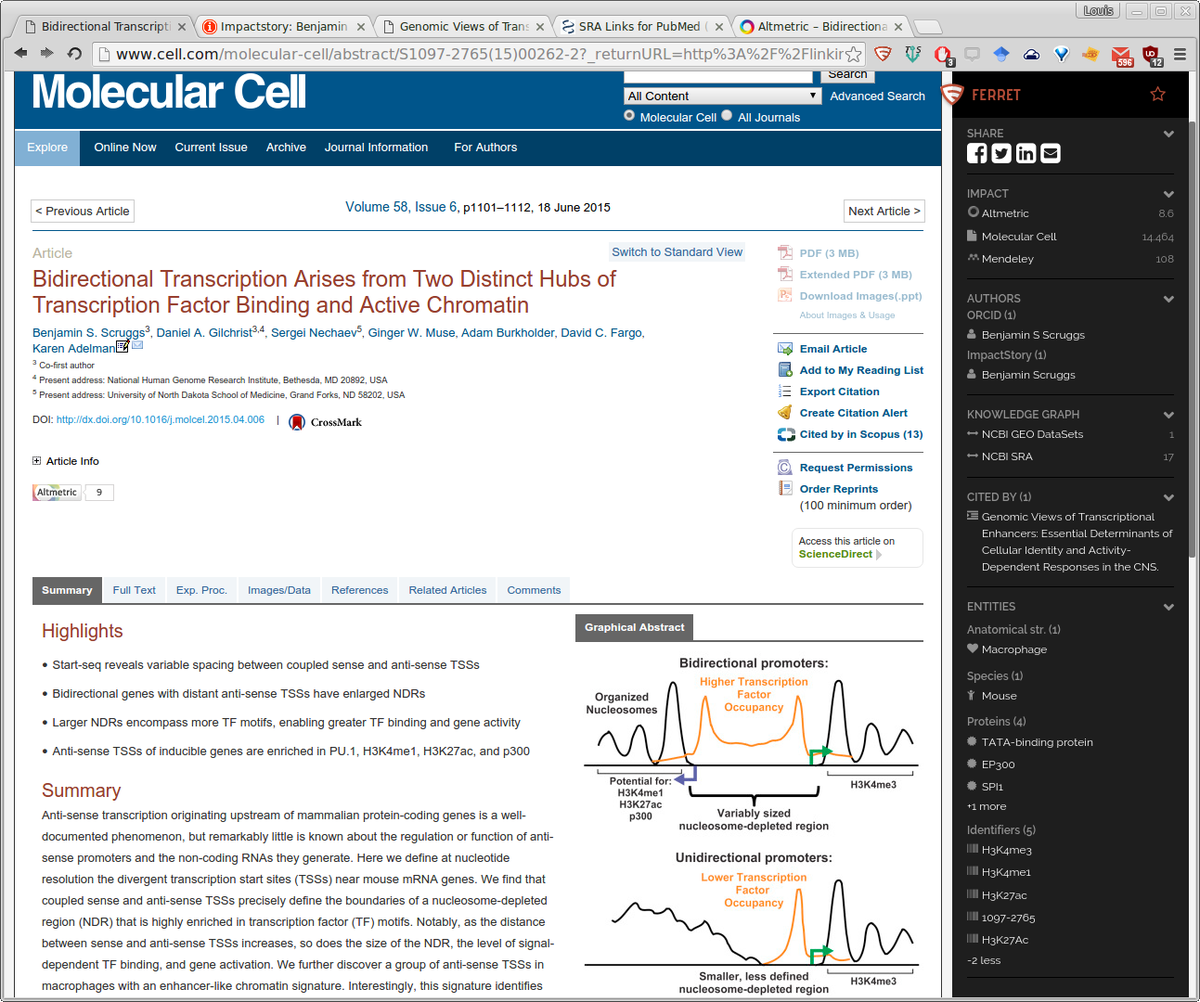This screenshot has height=1002, width=1200.
Task: Open Cited by in Scopus (13) link
Action: [x=861, y=434]
